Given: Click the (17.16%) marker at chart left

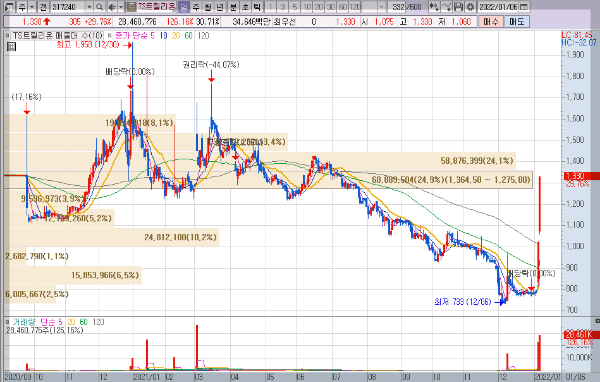Looking at the screenshot, I should 26,97.
